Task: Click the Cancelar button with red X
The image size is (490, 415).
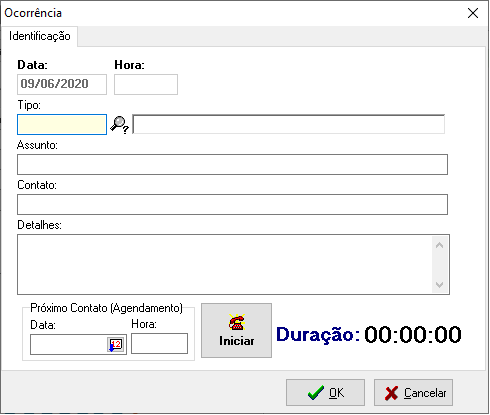Action: click(413, 393)
